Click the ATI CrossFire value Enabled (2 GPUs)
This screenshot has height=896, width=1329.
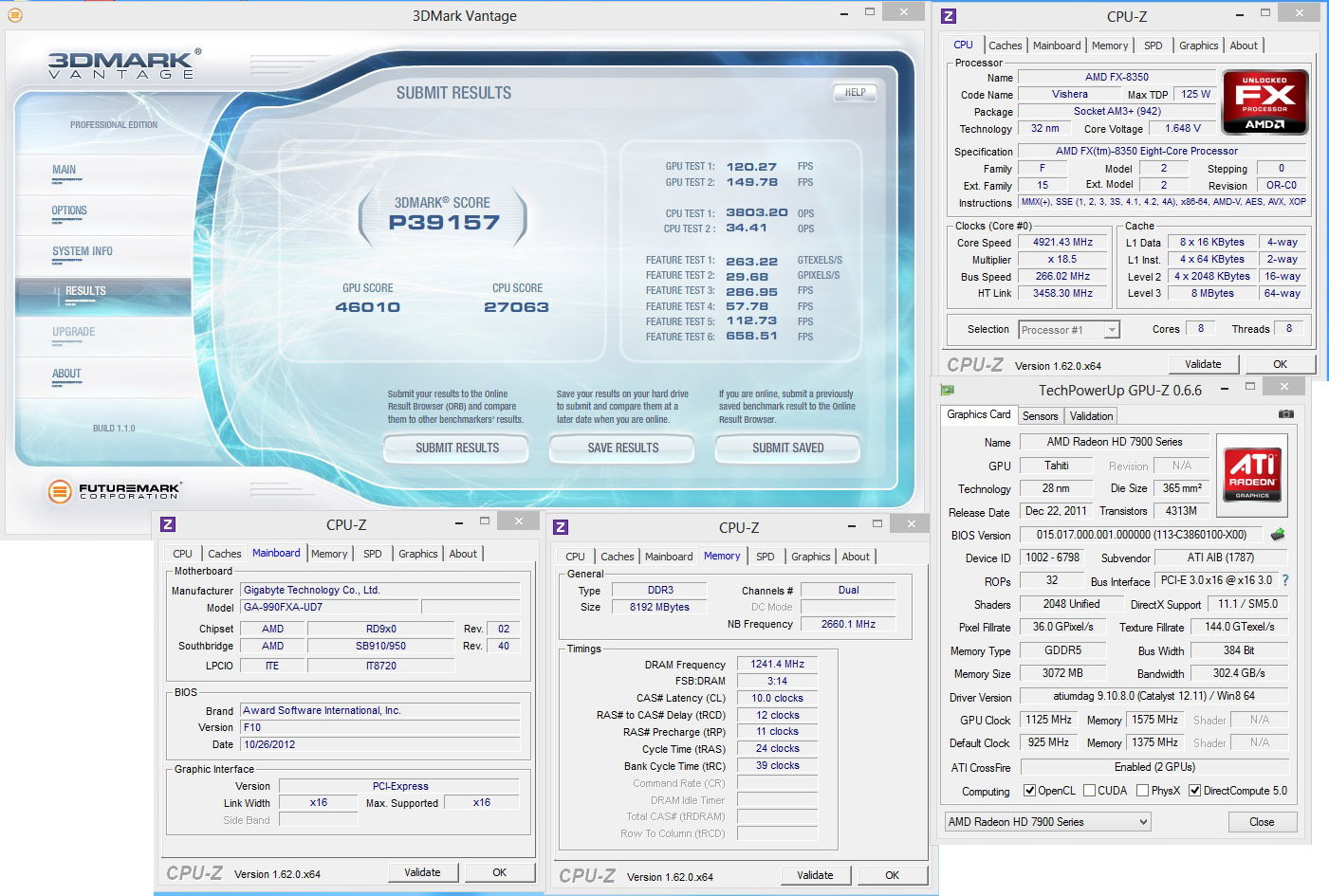tap(1154, 767)
